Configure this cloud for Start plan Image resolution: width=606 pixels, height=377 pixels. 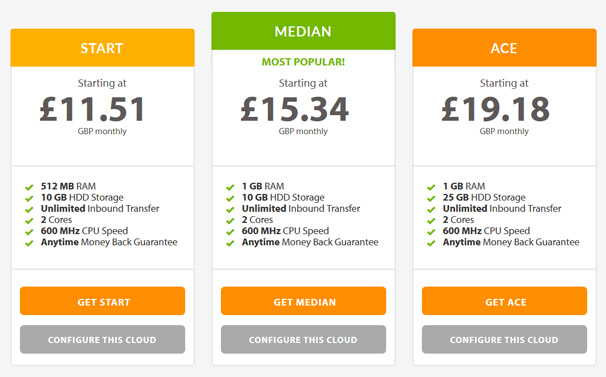[x=102, y=339]
